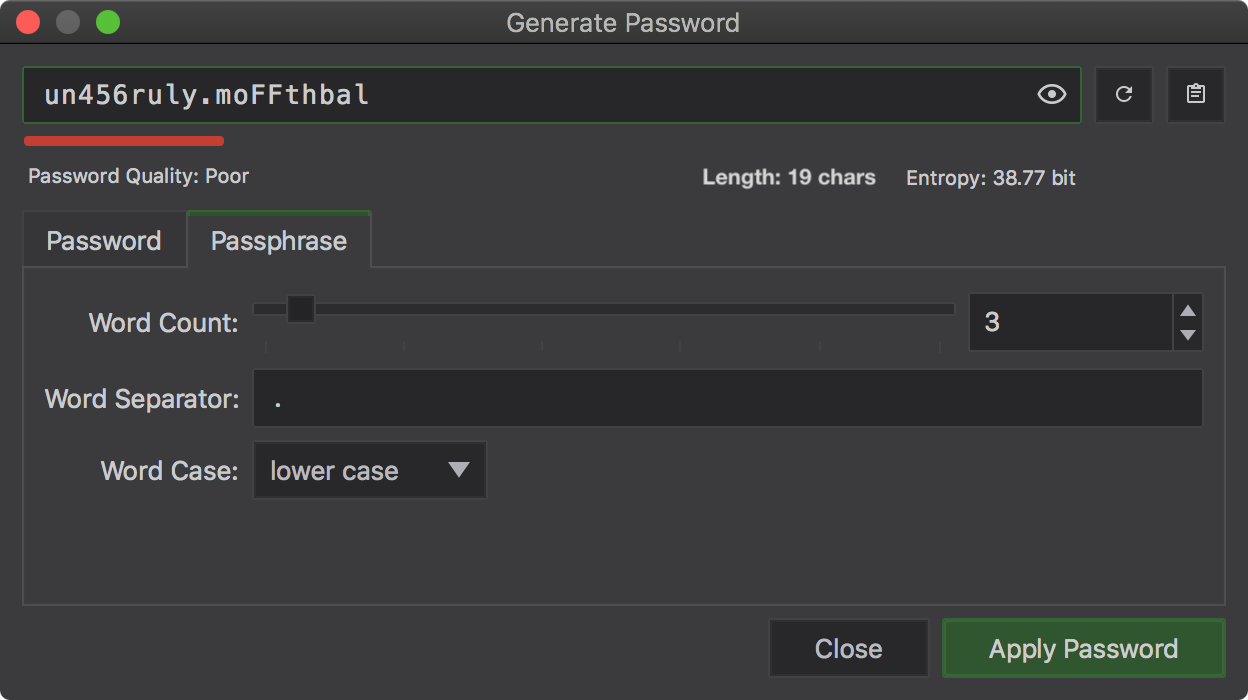The image size is (1248, 700).
Task: Select lower case from Word Case combo box
Action: click(369, 470)
